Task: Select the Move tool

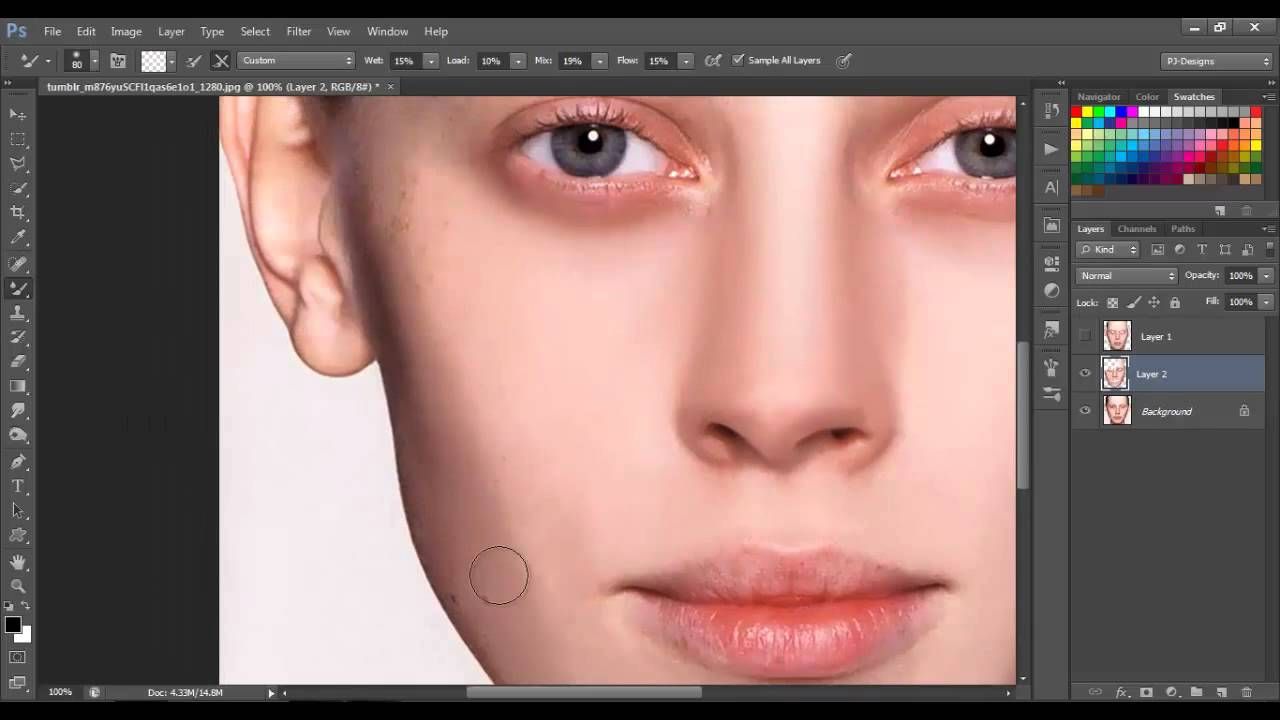Action: coord(18,115)
